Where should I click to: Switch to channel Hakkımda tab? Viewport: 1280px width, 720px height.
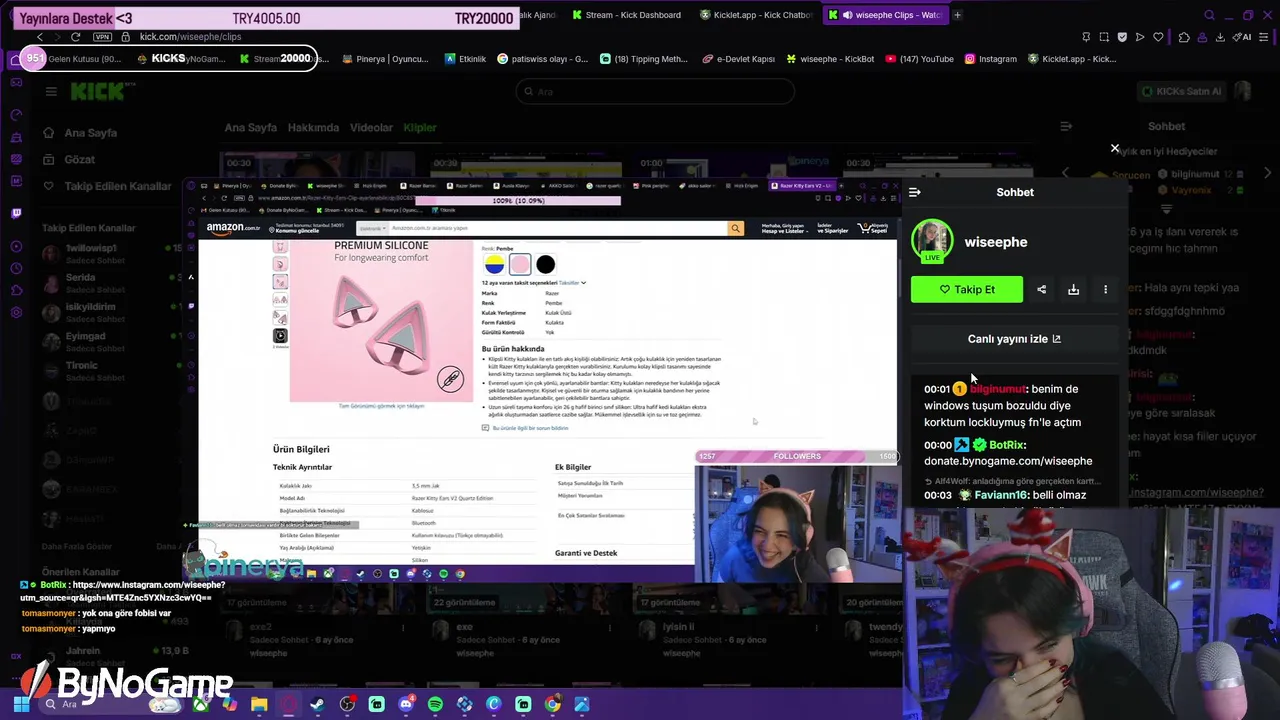coord(313,128)
